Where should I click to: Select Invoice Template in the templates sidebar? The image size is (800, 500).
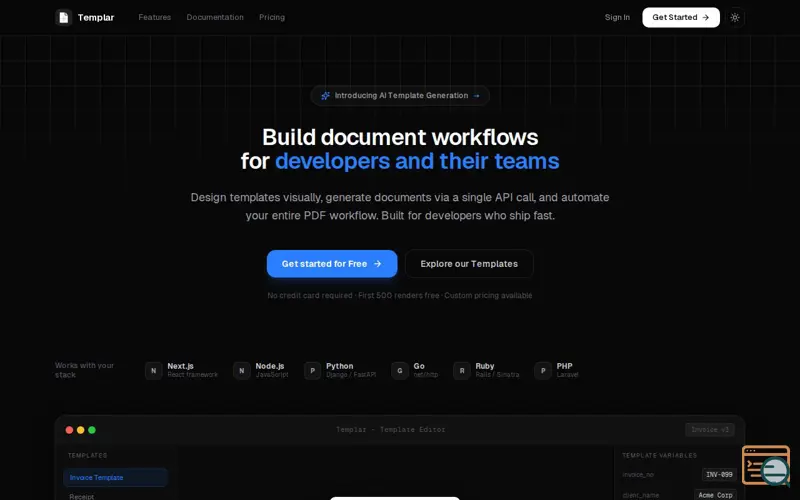point(115,478)
